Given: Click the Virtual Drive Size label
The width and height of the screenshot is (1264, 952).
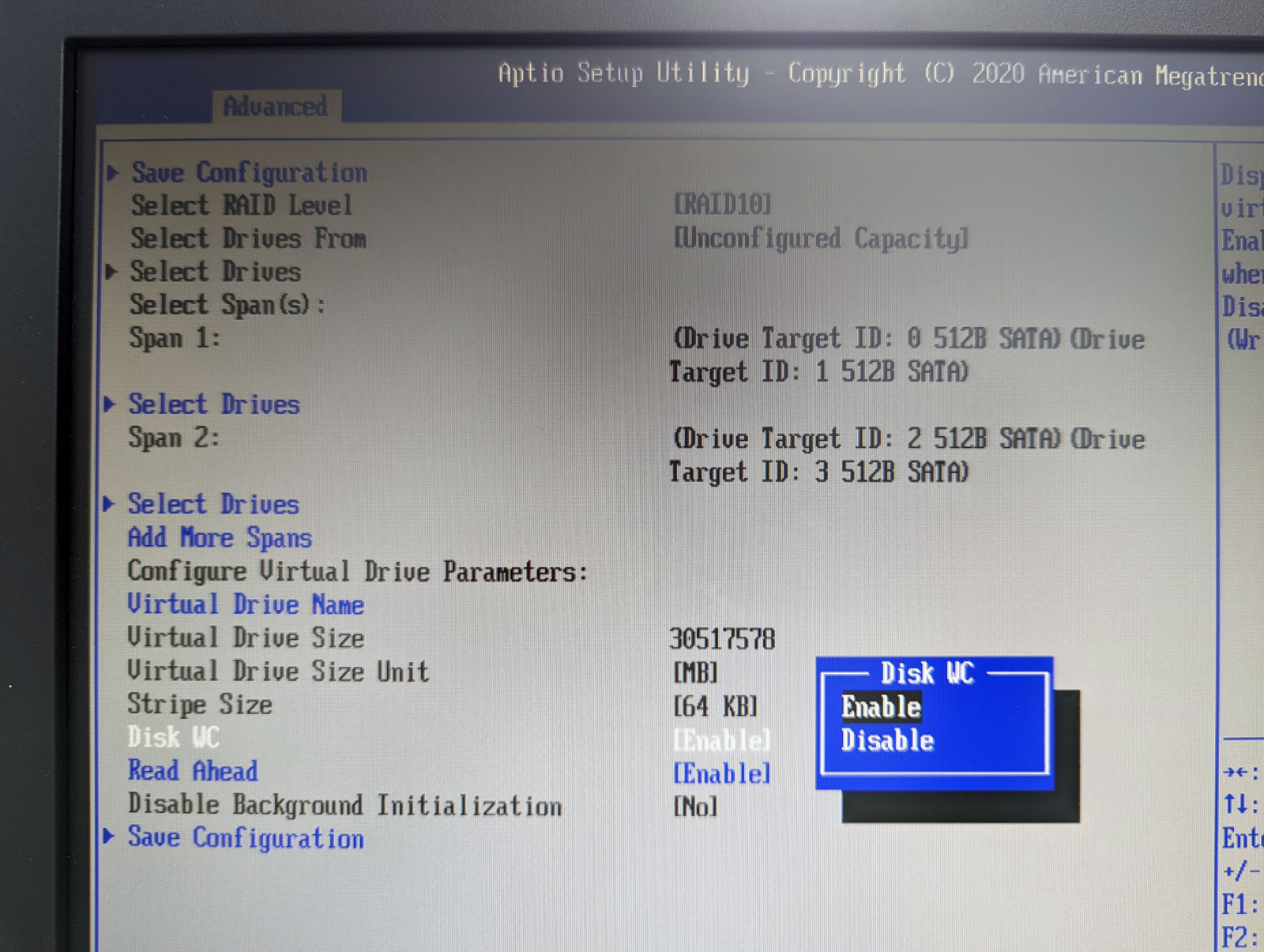Looking at the screenshot, I should (246, 638).
